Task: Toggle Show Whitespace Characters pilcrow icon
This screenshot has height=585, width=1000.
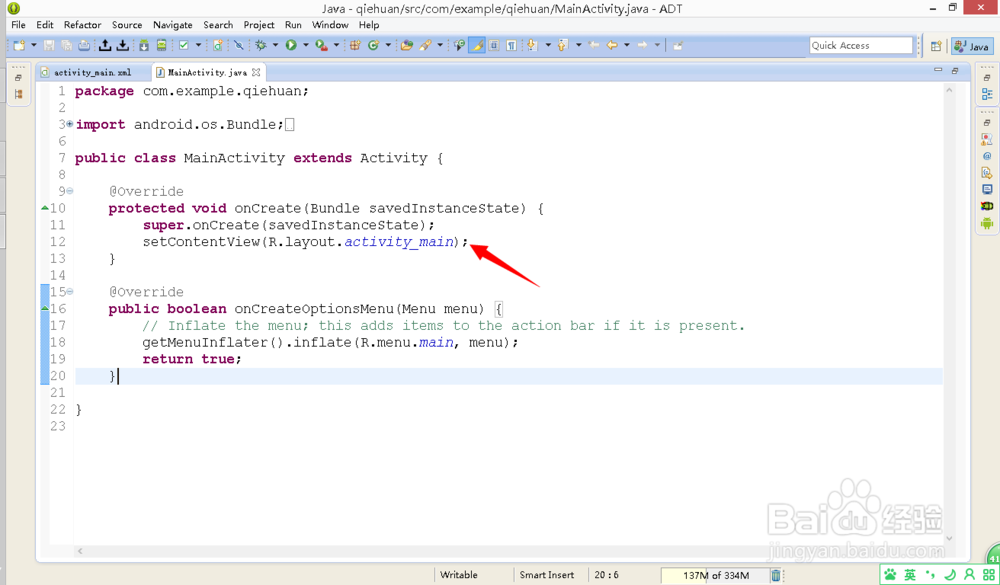Action: point(511,45)
